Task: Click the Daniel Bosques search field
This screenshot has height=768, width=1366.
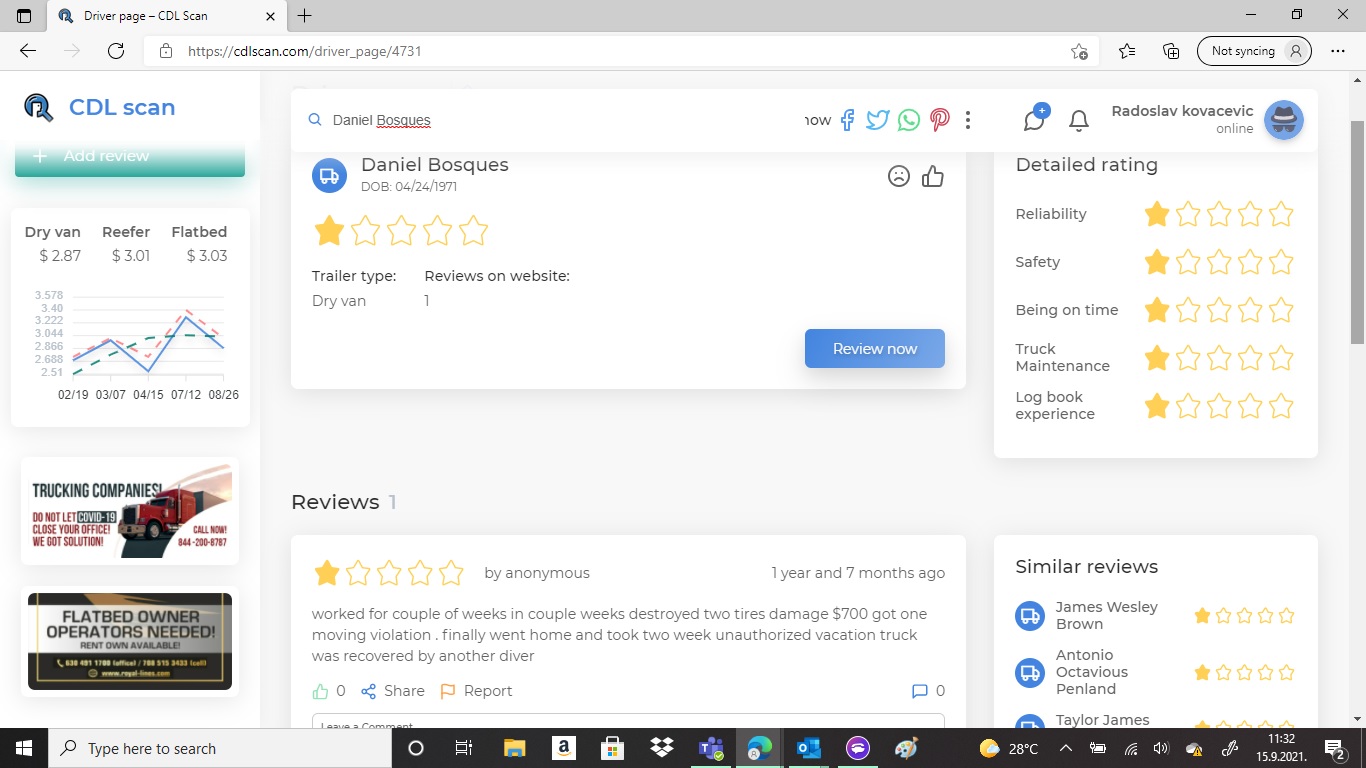Action: pyautogui.click(x=560, y=120)
